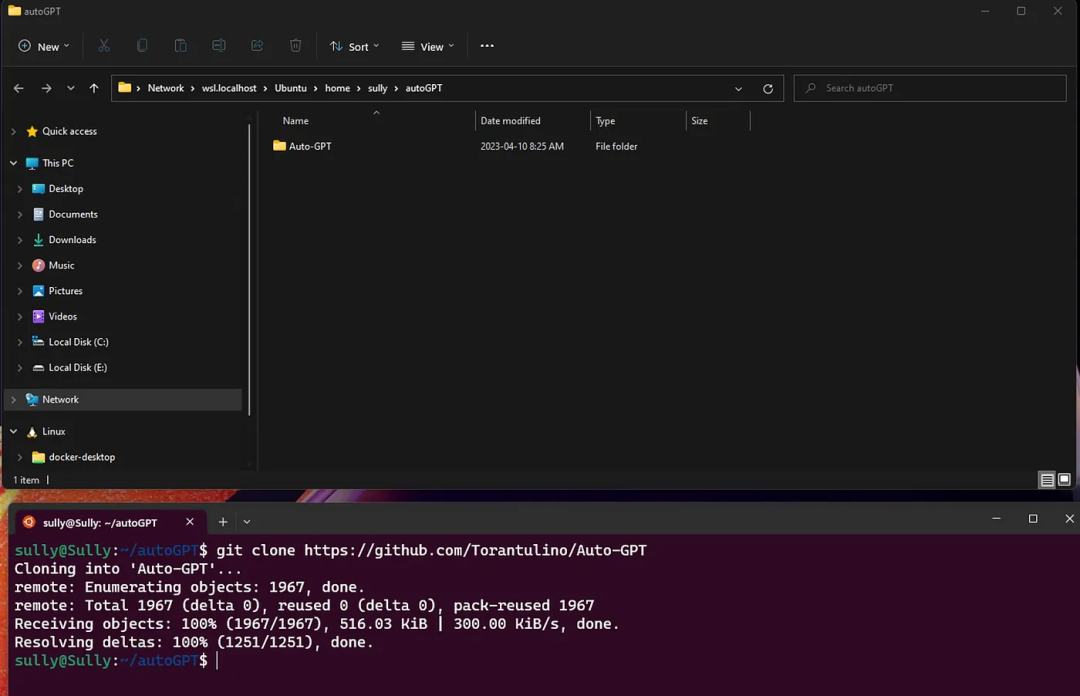Image resolution: width=1080 pixels, height=696 pixels.
Task: Open the terminal profile dropdown chevron
Action: 246,521
